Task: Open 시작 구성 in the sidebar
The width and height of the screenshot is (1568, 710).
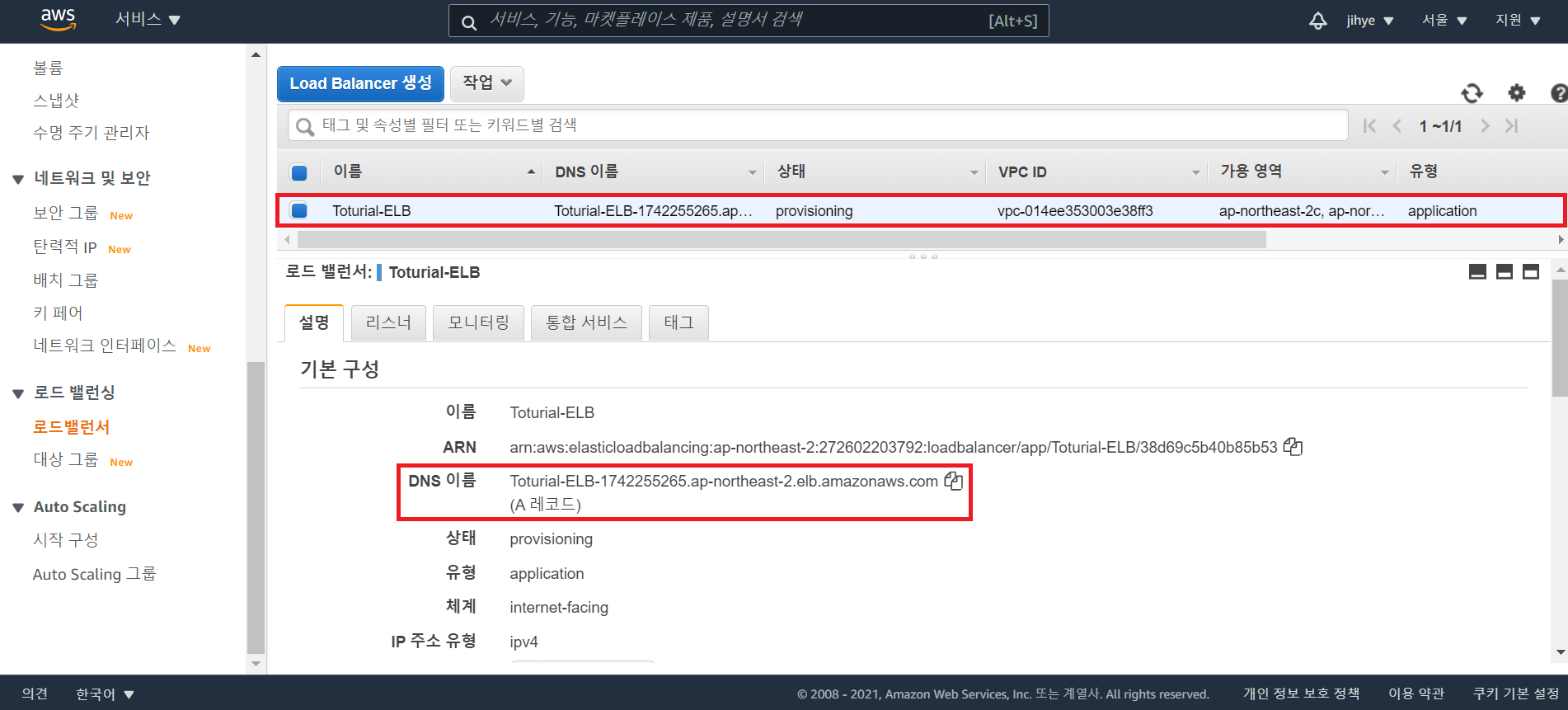Action: click(x=65, y=540)
